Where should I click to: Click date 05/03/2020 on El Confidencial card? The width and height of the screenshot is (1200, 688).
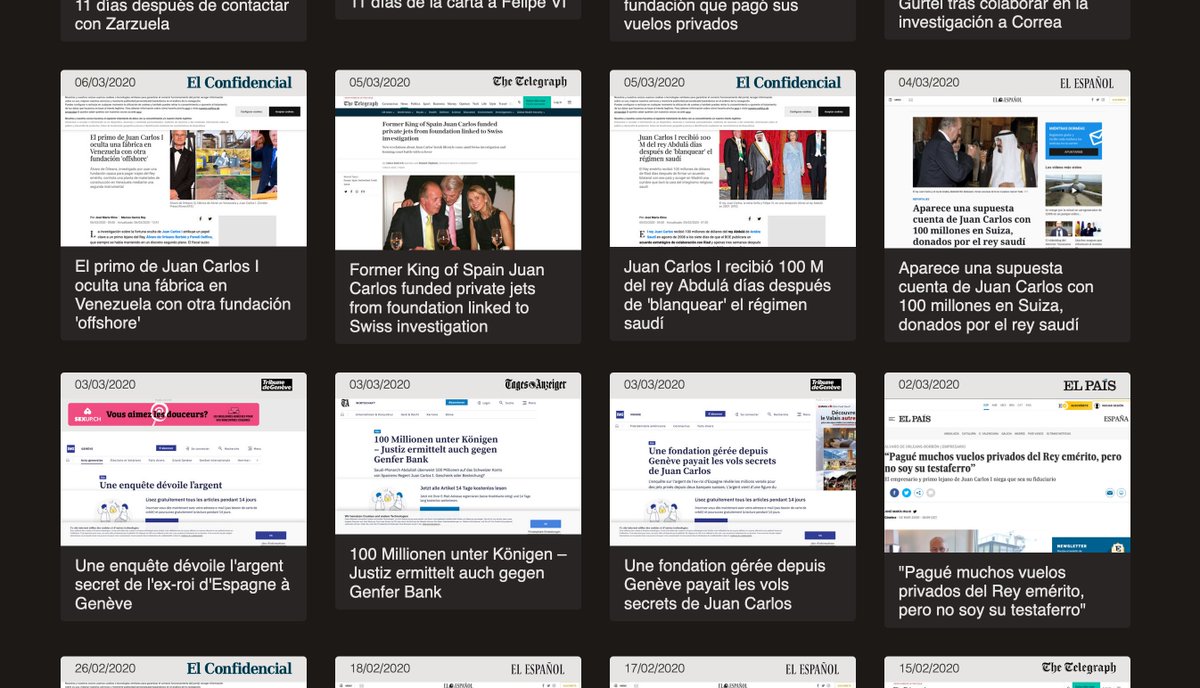point(654,82)
